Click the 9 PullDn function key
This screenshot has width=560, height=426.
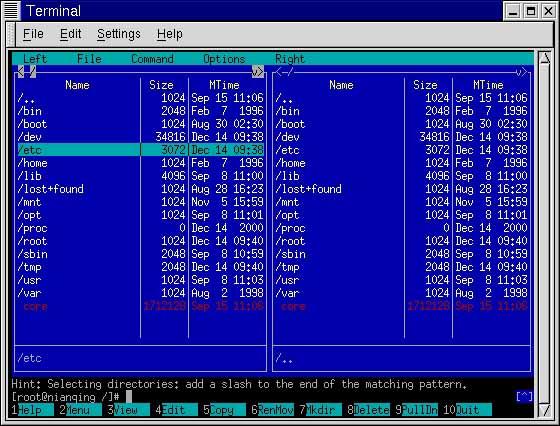[x=416, y=410]
